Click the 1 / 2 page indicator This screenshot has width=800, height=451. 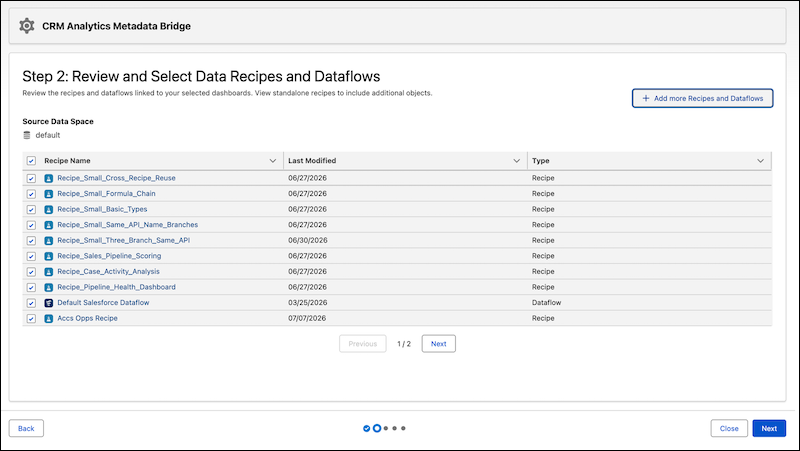coord(404,344)
